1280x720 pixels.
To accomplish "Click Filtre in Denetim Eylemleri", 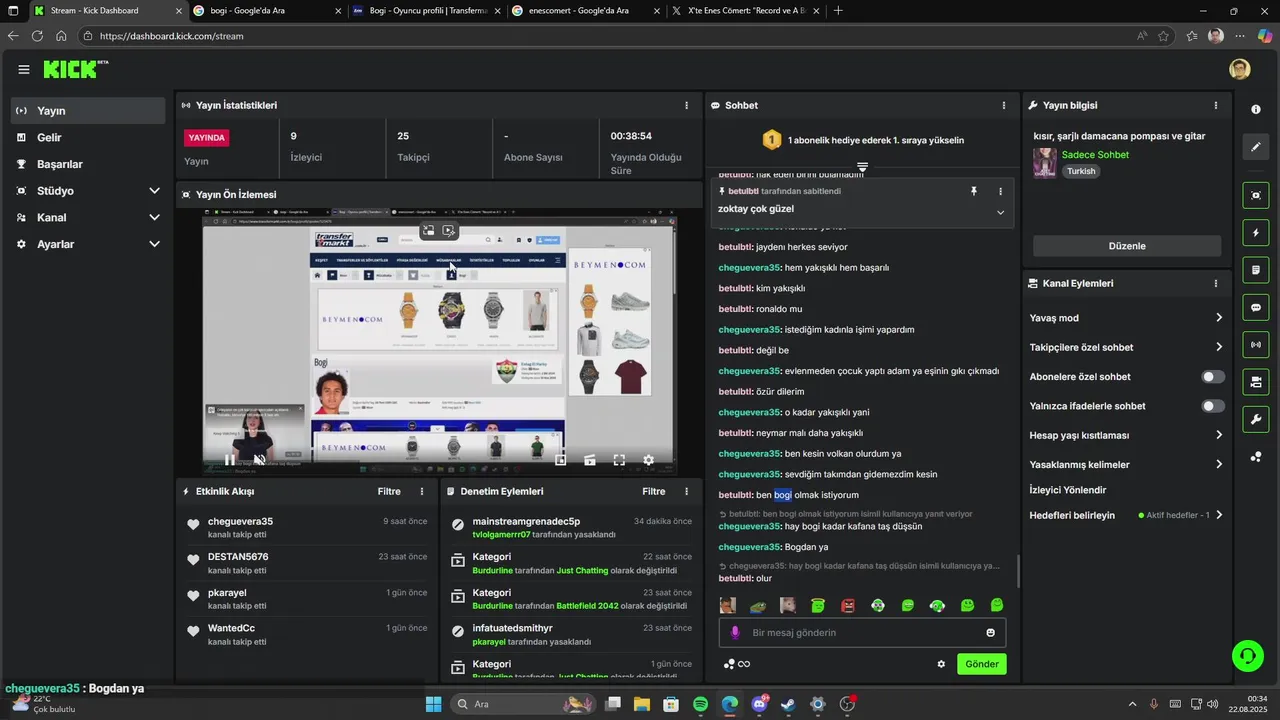I will (x=654, y=491).
